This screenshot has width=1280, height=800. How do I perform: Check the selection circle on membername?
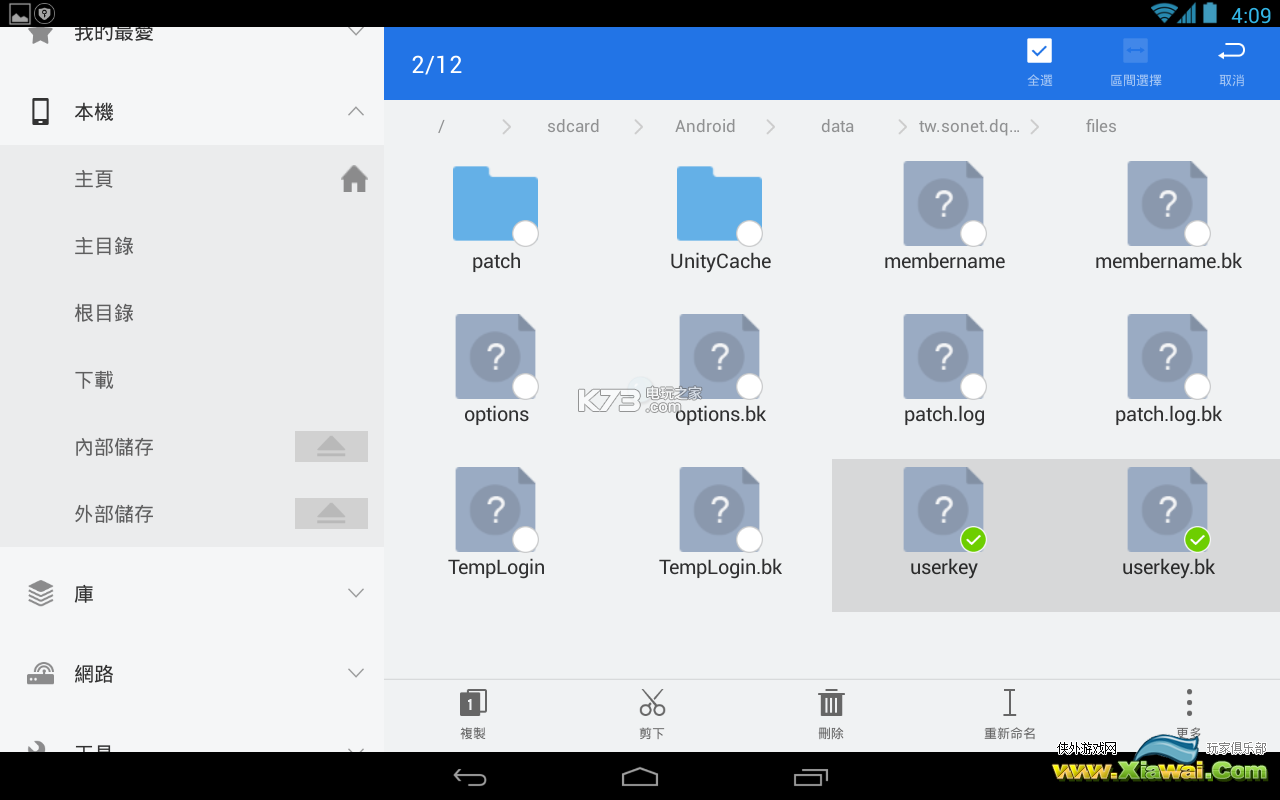973,234
